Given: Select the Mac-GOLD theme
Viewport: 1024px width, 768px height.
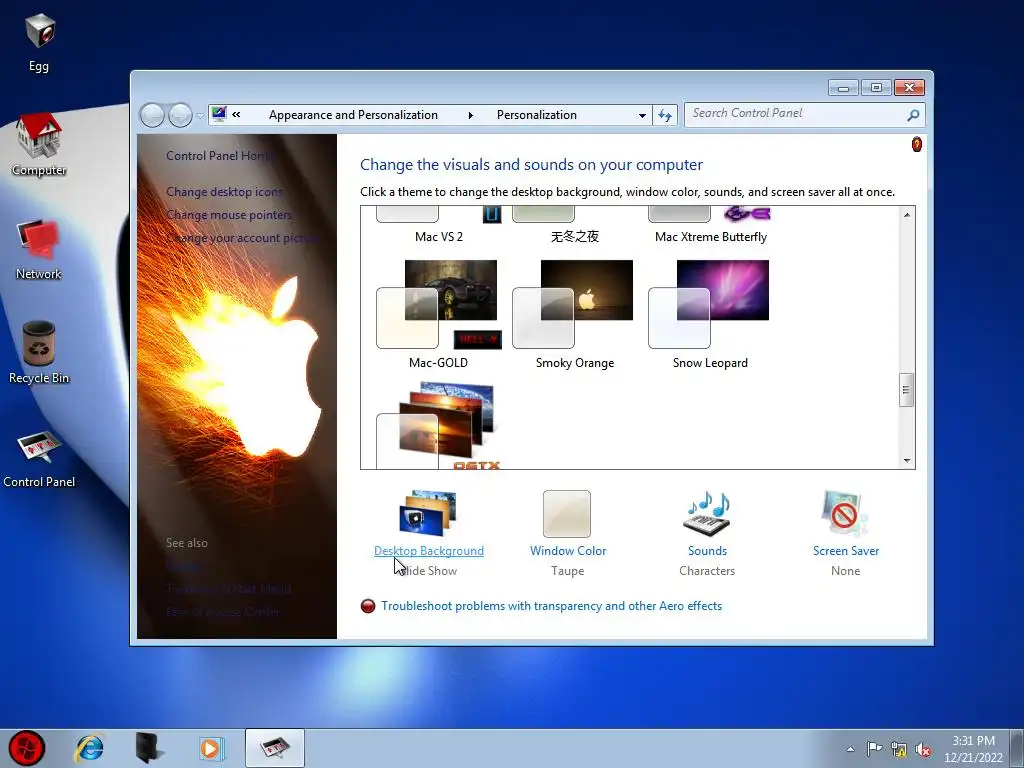Looking at the screenshot, I should pos(438,313).
